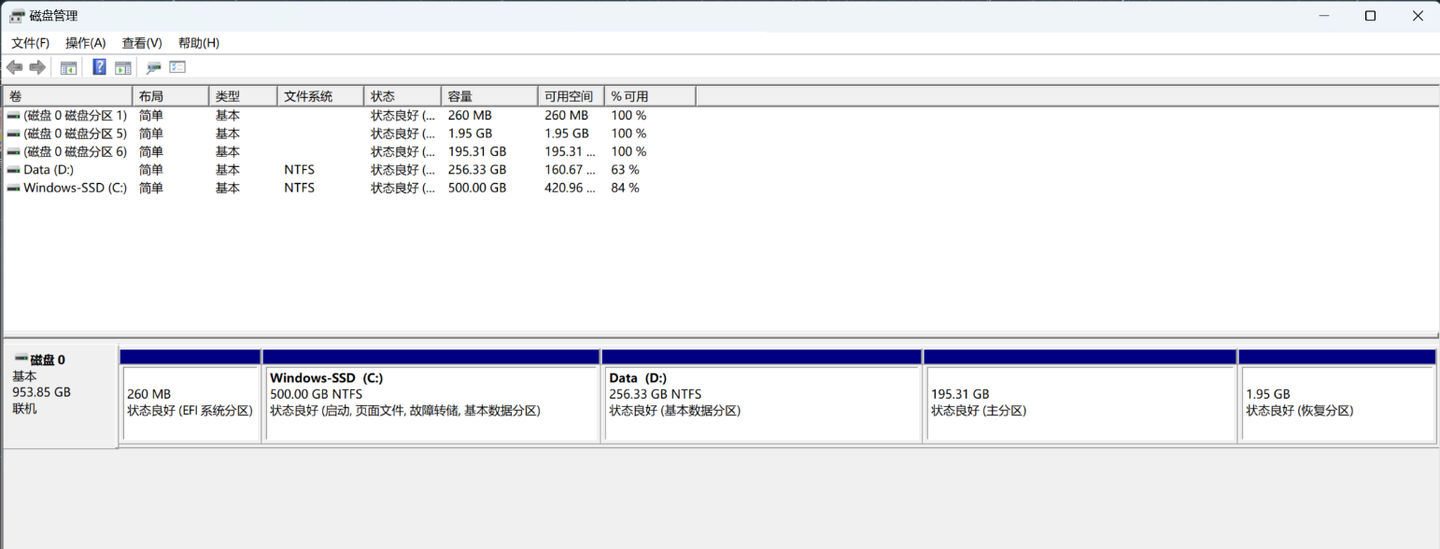Select the 磁盘 0 disk header in lower pane
Image resolution: width=1440 pixels, height=549 pixels.
[x=60, y=396]
